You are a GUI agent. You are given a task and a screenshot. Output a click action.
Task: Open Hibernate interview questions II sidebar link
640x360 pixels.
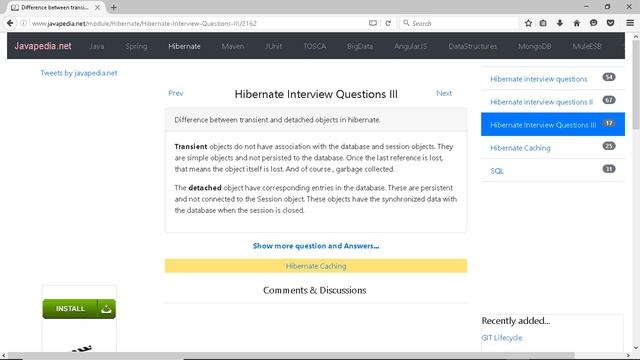pos(542,102)
